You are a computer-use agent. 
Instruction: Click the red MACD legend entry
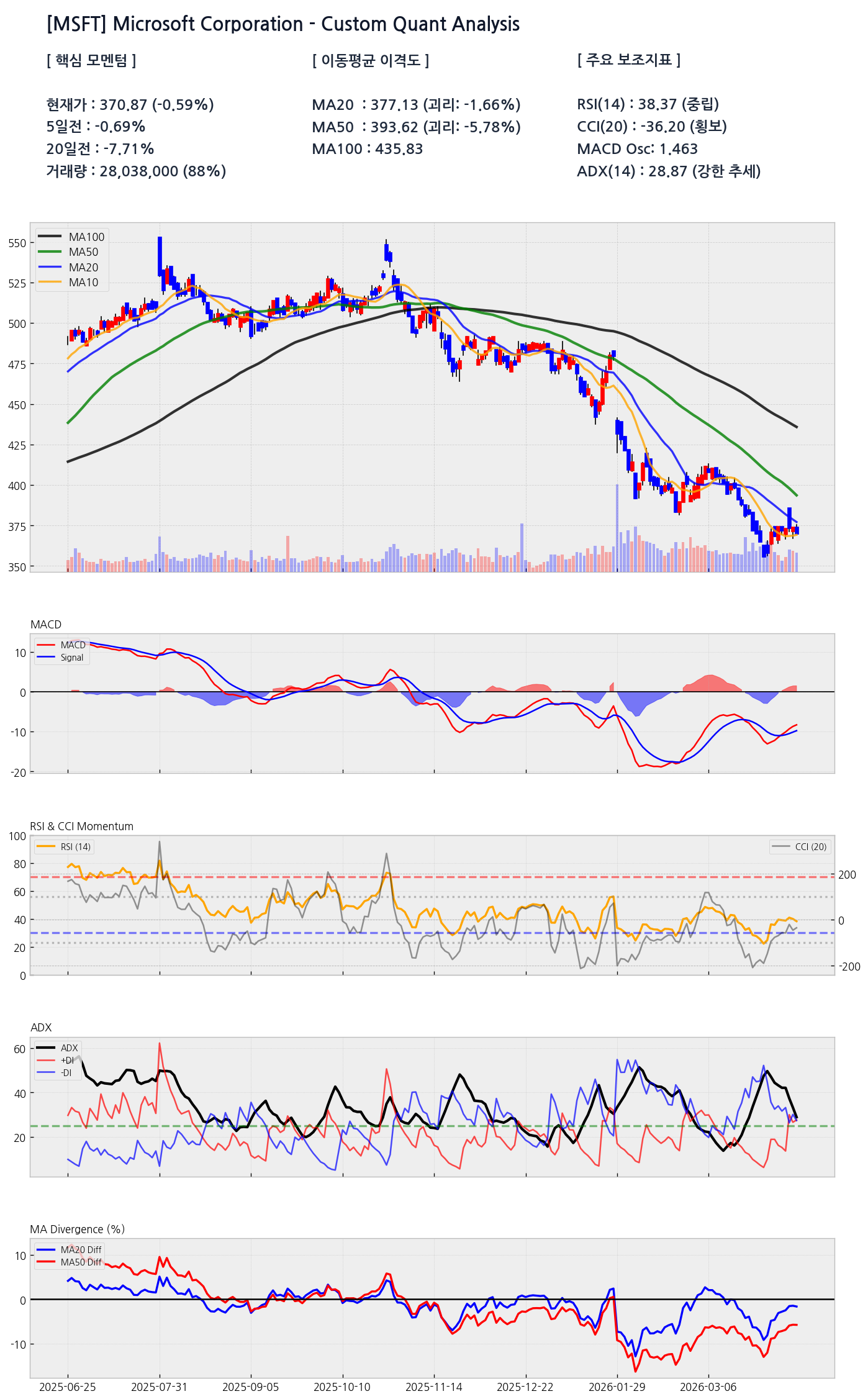(61, 645)
